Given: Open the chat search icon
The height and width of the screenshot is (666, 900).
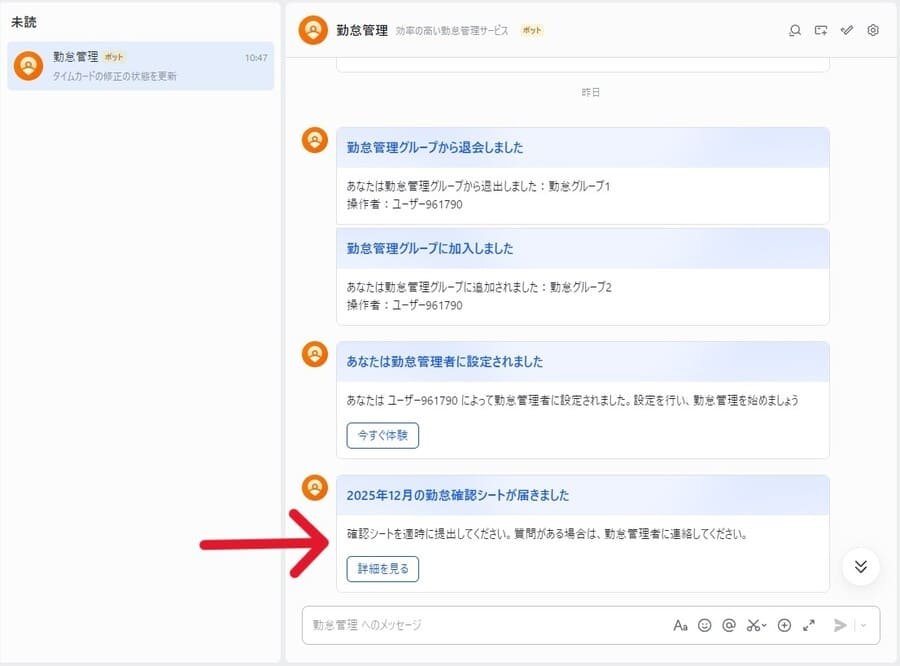Looking at the screenshot, I should point(795,30).
